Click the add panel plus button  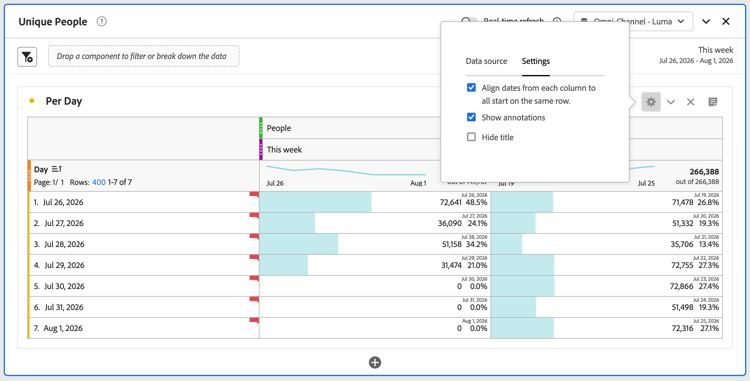[375, 362]
